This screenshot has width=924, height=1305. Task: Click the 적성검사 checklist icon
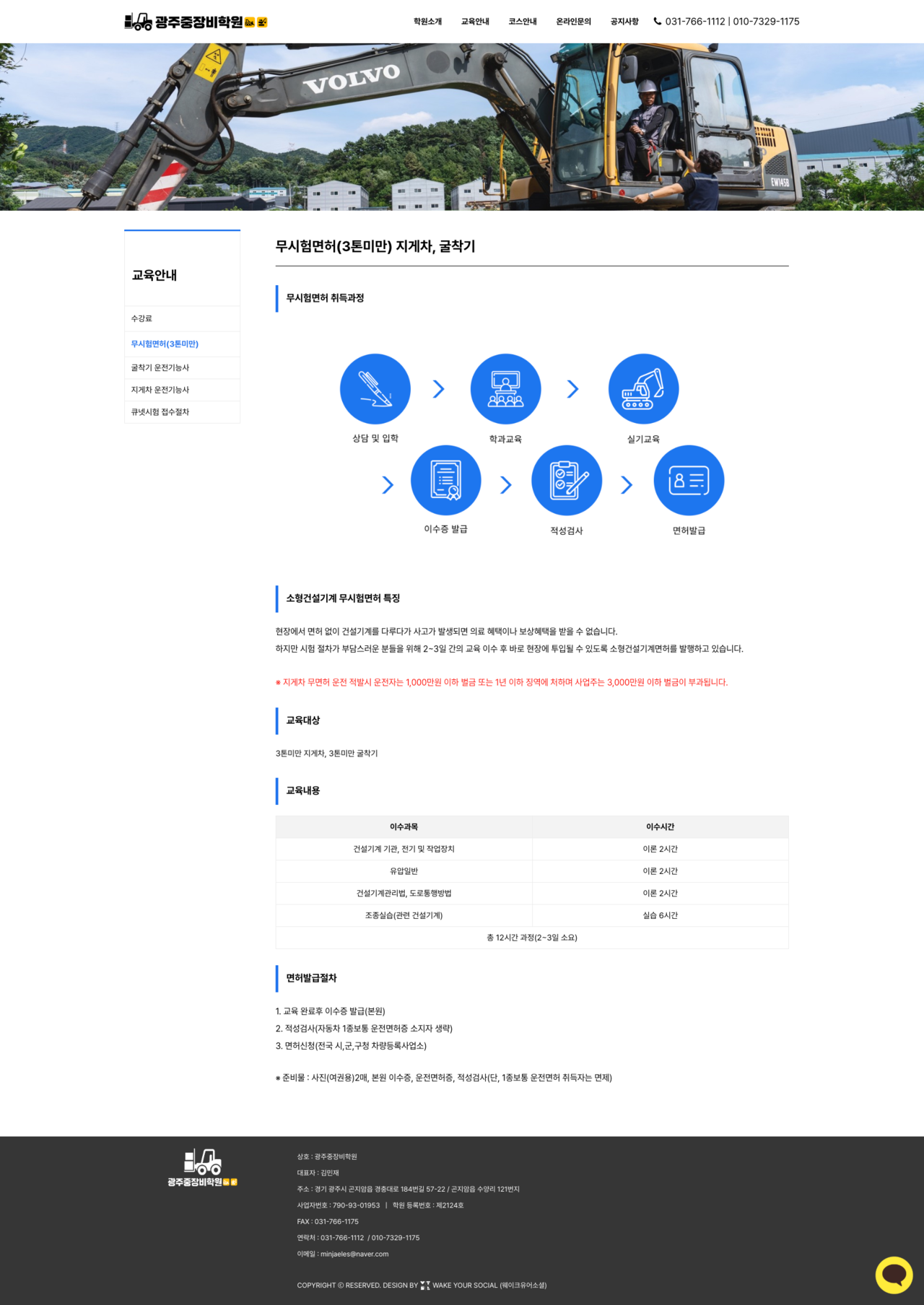coord(567,480)
